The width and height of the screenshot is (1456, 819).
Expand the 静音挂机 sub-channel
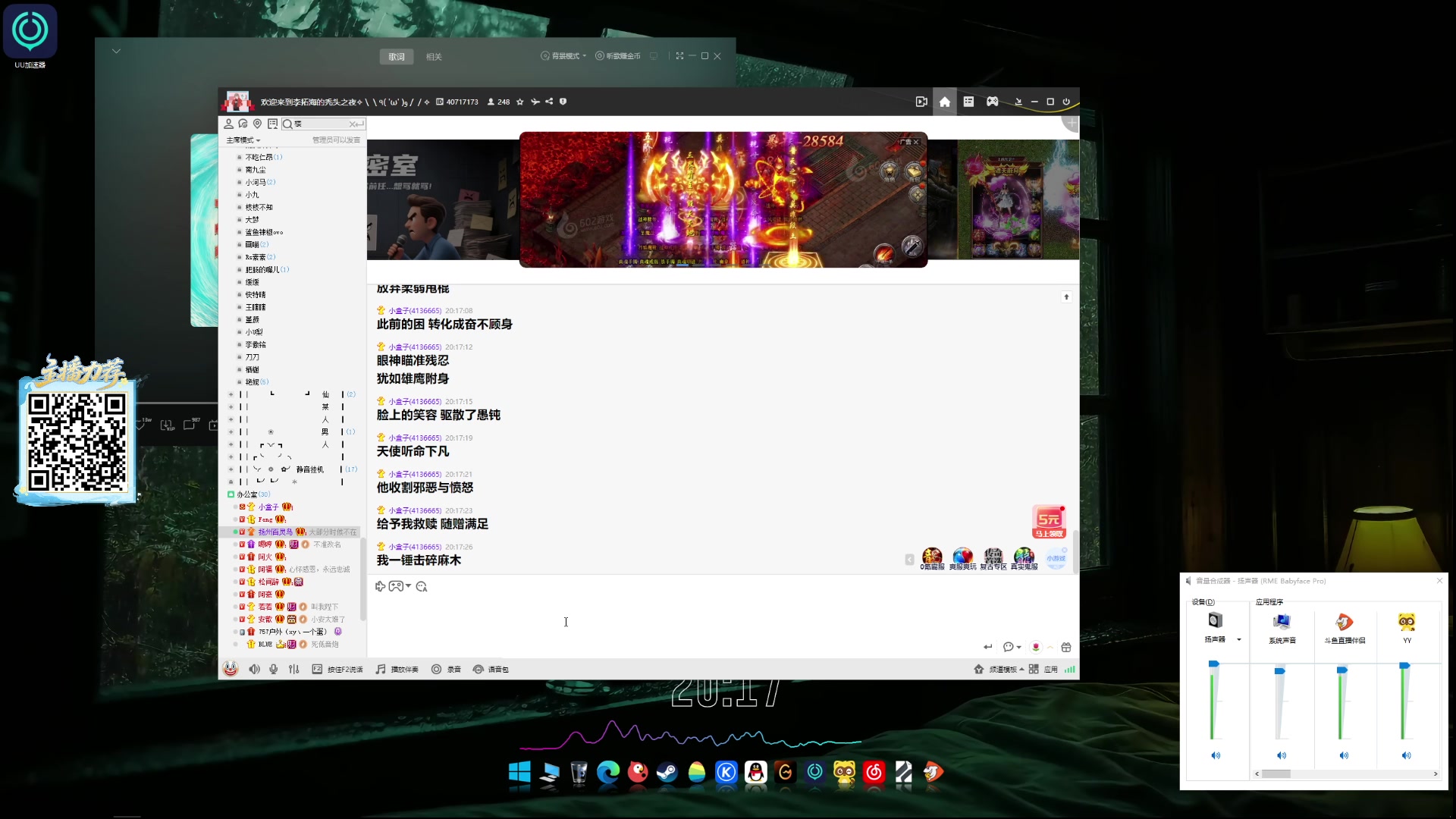231,469
